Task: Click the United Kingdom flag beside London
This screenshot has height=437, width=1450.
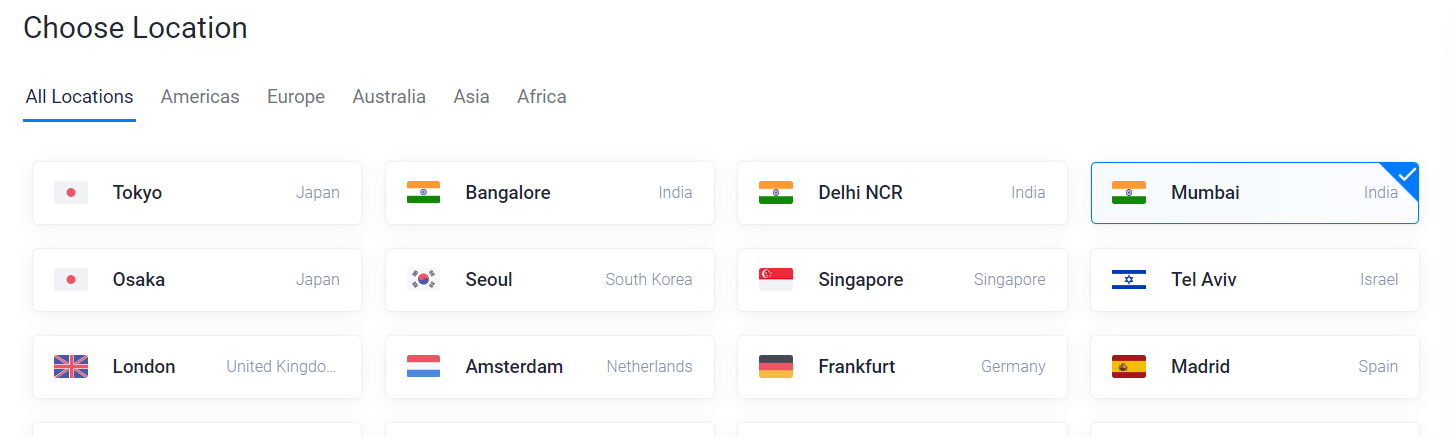Action: click(71, 367)
